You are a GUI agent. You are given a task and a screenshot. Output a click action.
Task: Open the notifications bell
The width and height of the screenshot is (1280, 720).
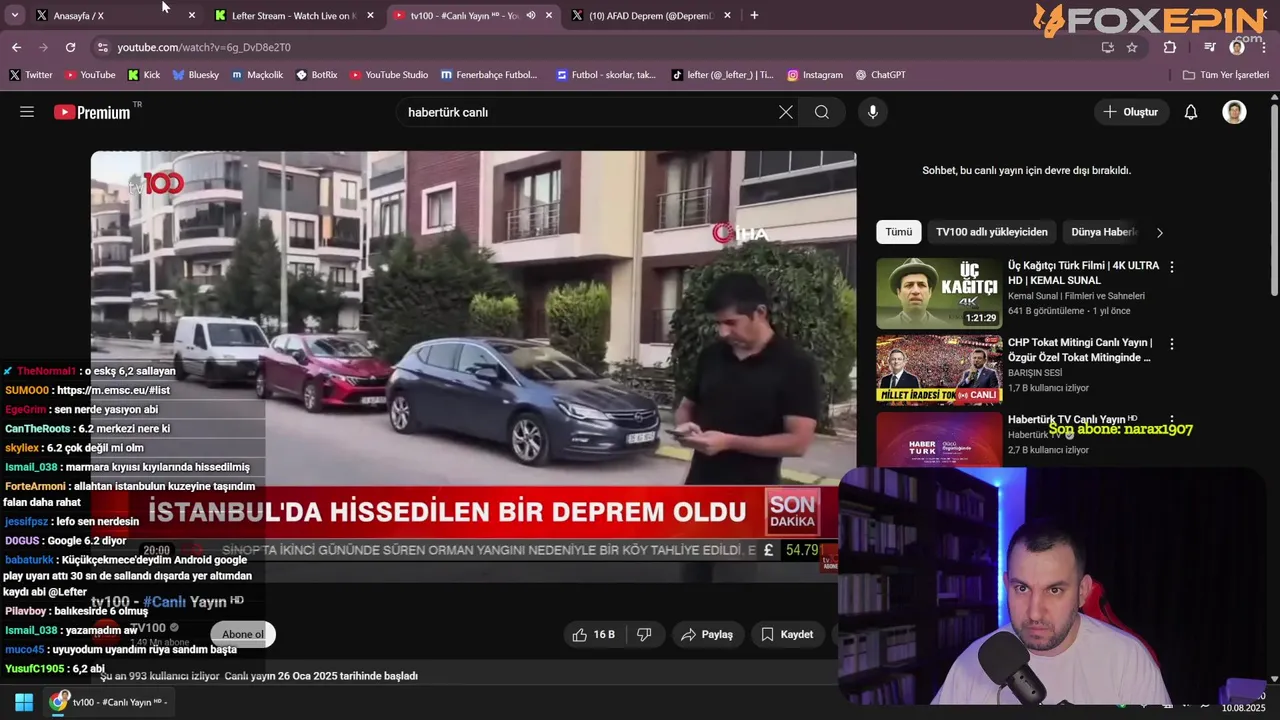tap(1191, 112)
